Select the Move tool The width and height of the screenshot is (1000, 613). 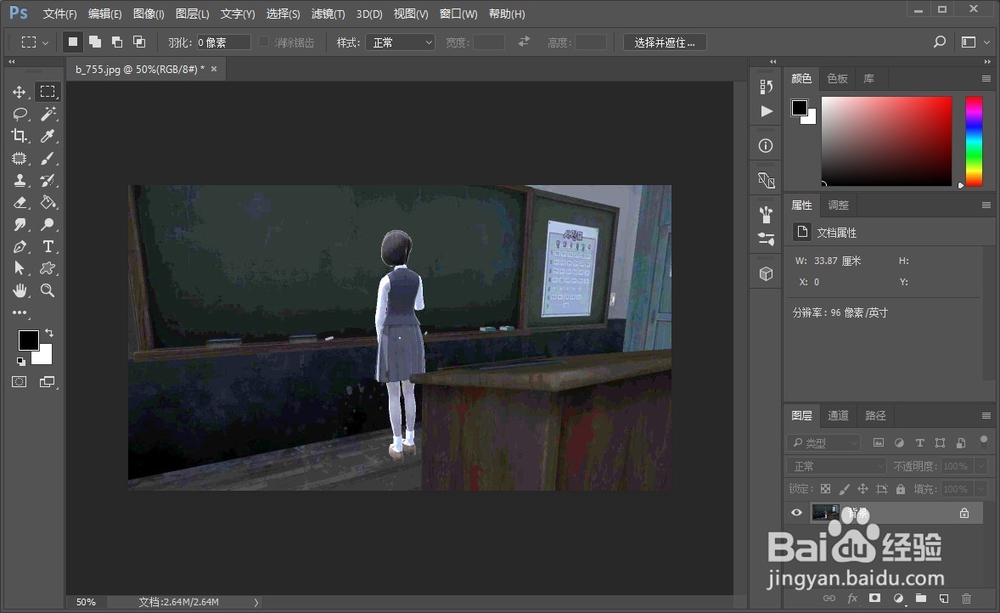tap(19, 92)
